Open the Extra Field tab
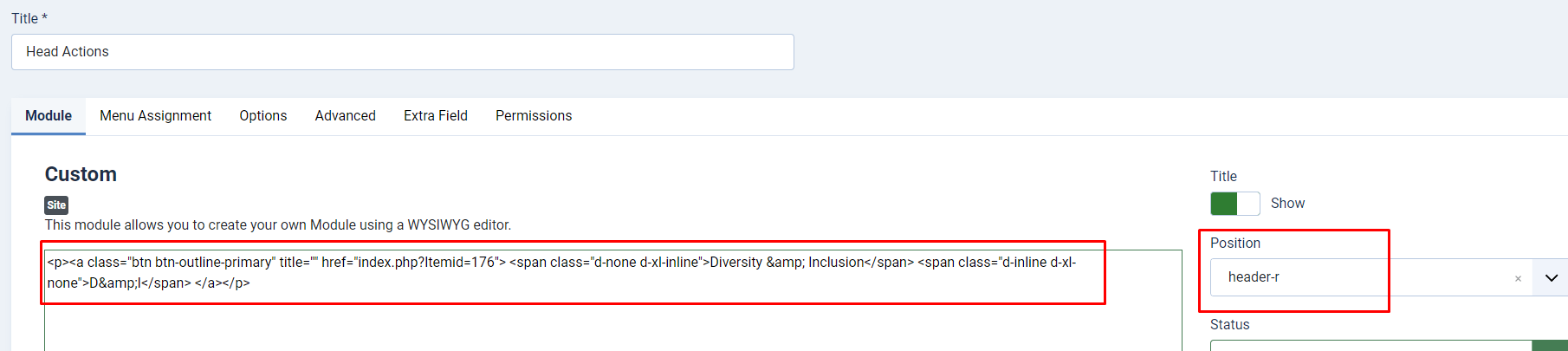The width and height of the screenshot is (1568, 351). point(435,116)
